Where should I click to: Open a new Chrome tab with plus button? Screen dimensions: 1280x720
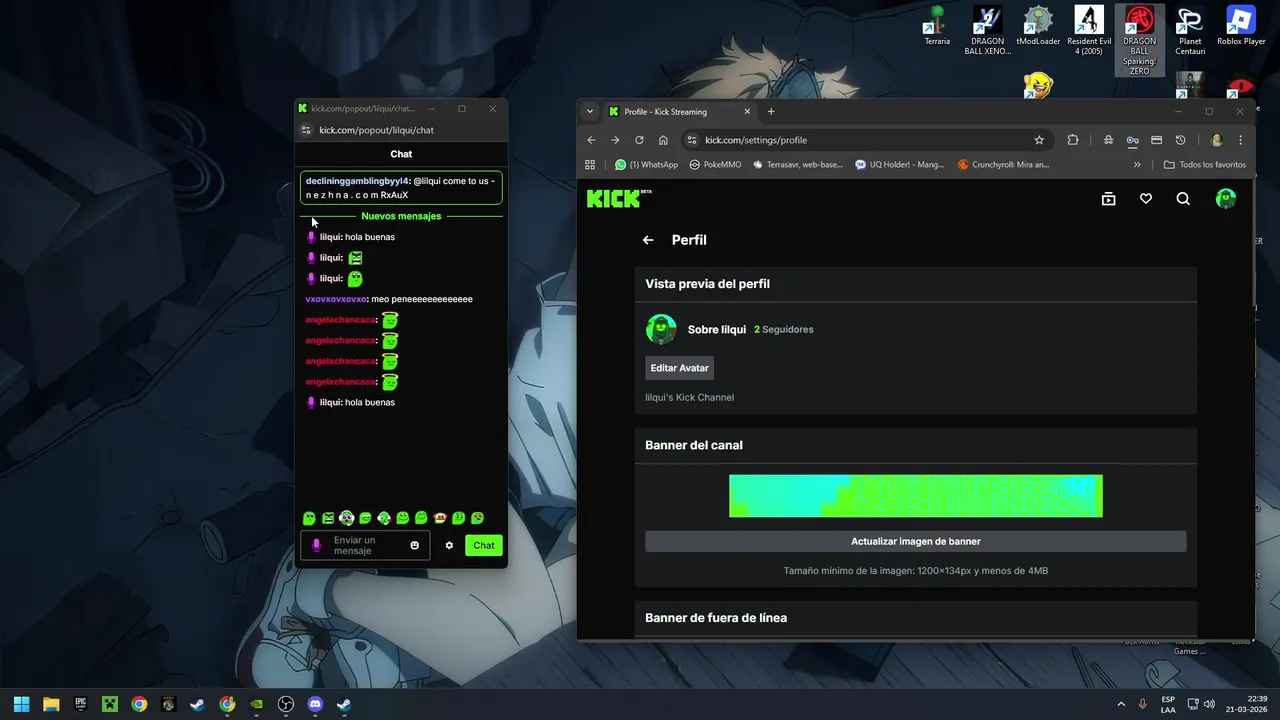click(x=771, y=112)
